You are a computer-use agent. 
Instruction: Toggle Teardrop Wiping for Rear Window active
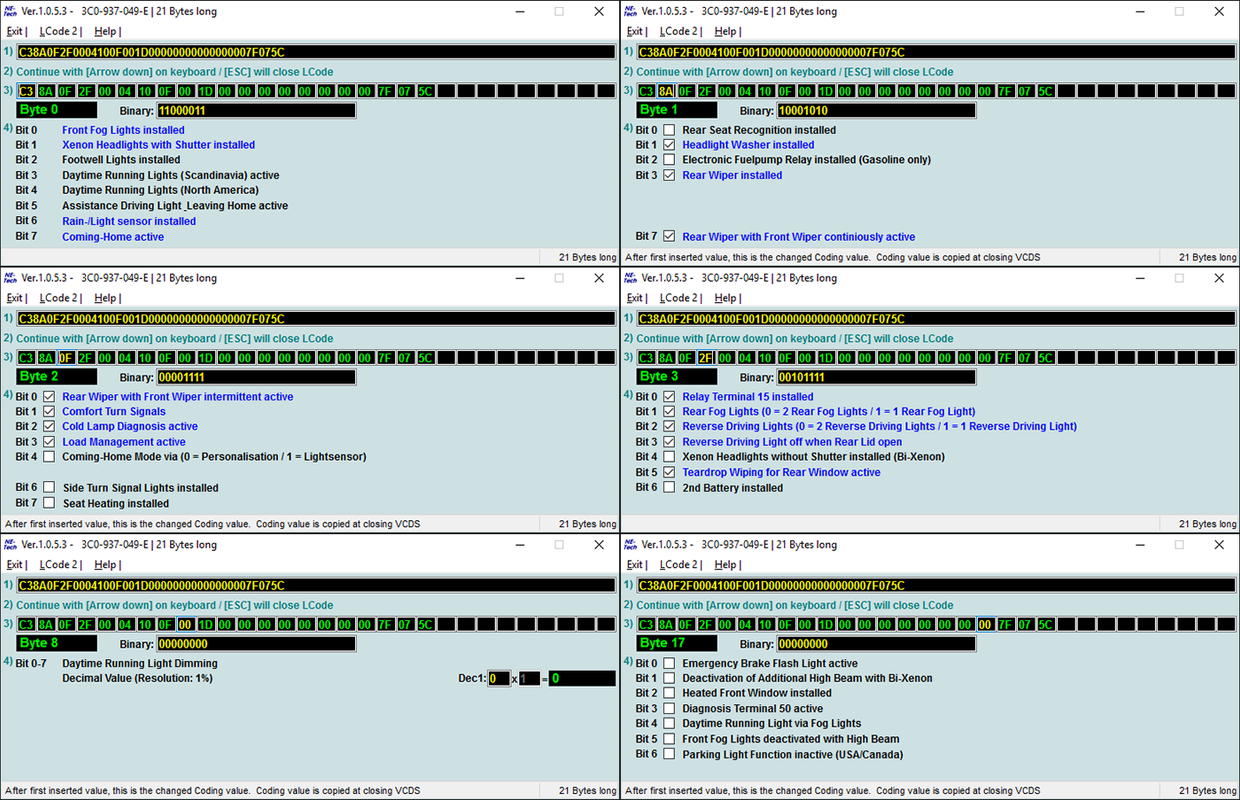pyautogui.click(x=669, y=472)
